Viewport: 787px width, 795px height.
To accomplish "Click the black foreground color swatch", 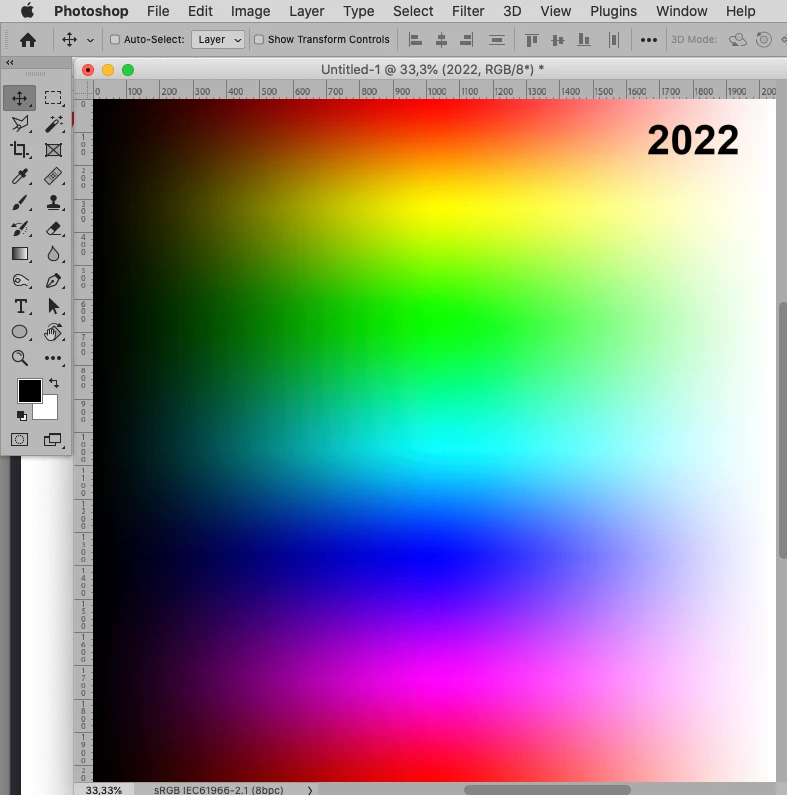I will [29, 390].
